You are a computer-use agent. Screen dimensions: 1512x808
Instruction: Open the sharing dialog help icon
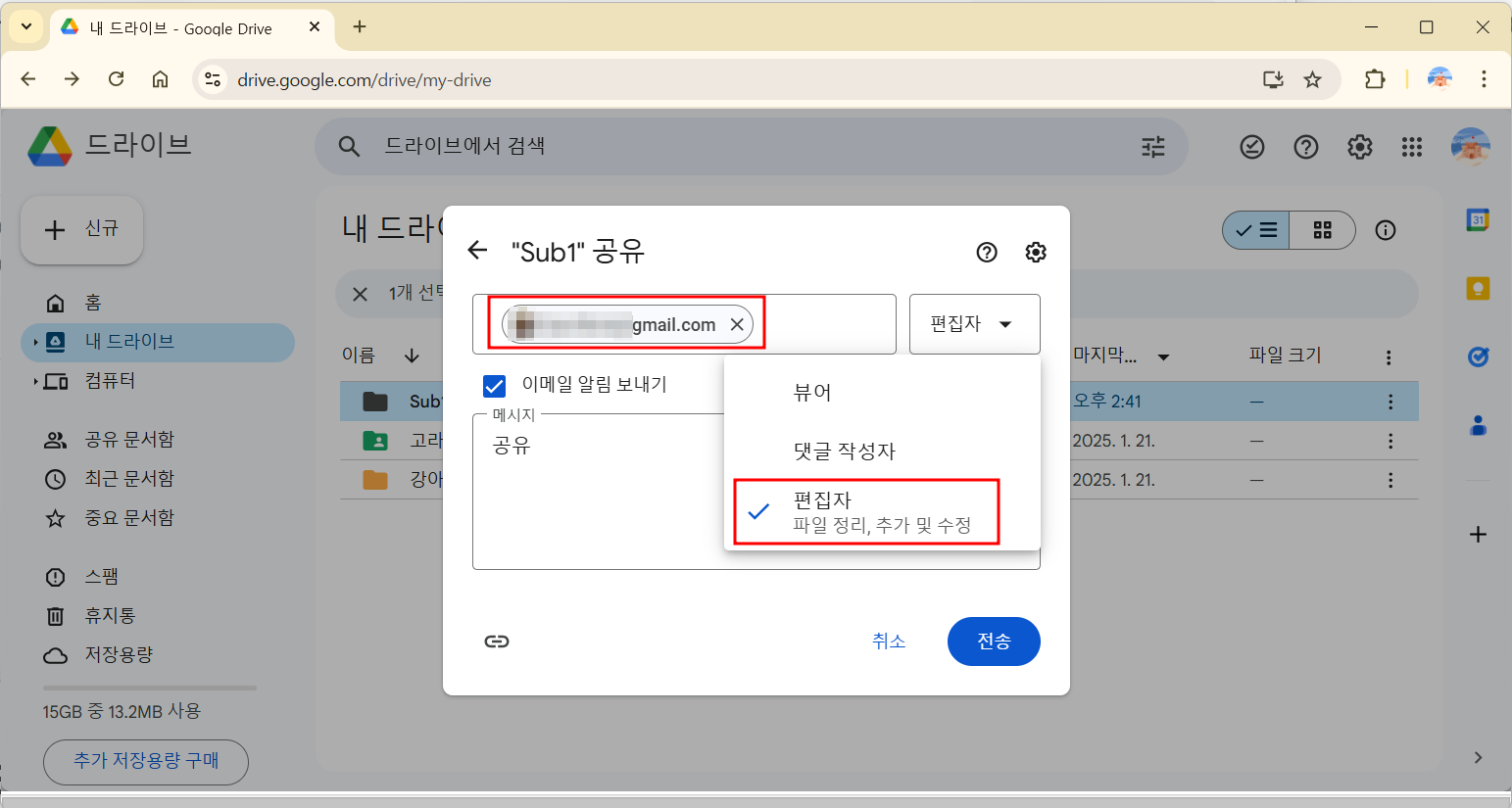[x=986, y=252]
